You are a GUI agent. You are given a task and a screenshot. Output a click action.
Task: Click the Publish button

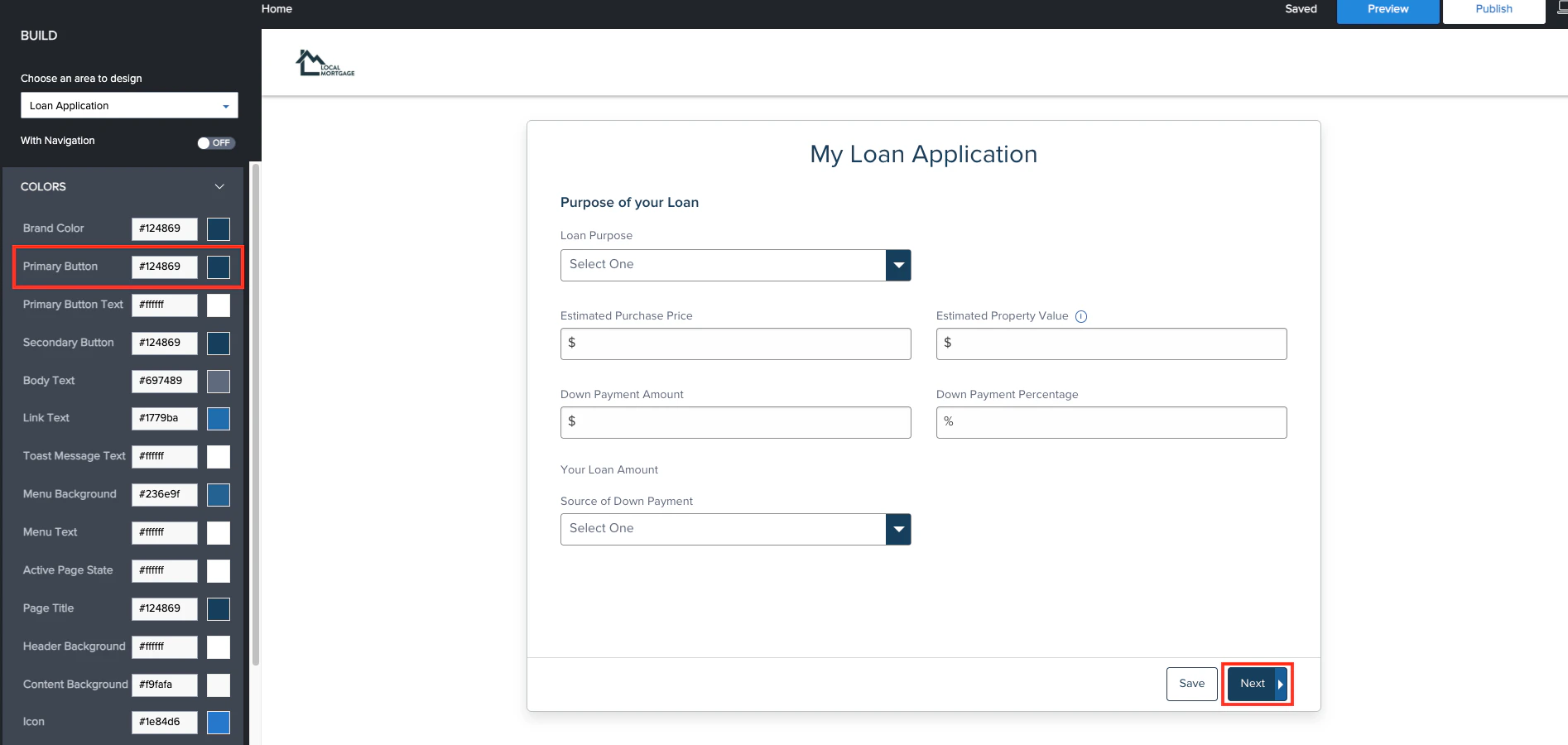point(1493,9)
